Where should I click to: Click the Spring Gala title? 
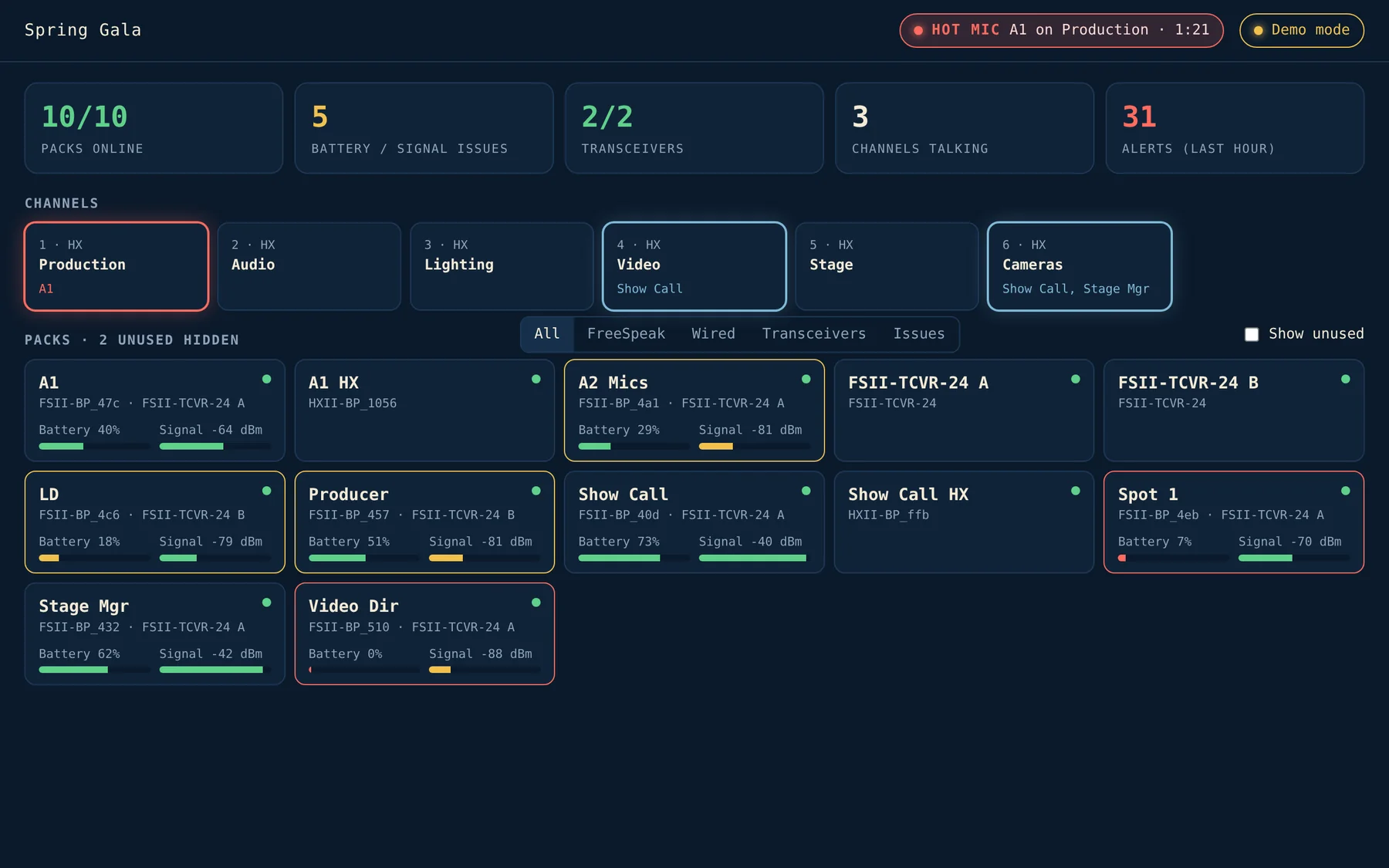83,30
